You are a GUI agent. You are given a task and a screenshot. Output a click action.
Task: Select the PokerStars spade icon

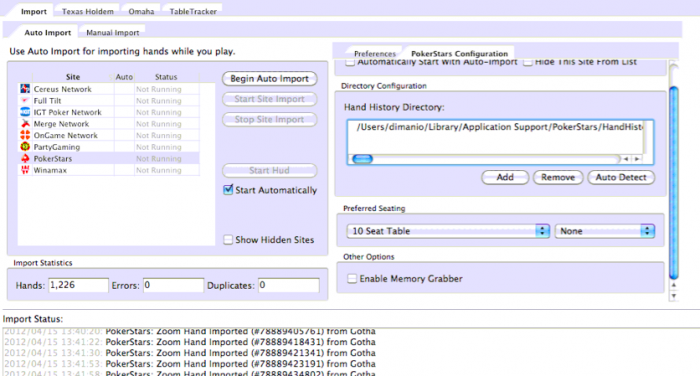tap(25, 159)
